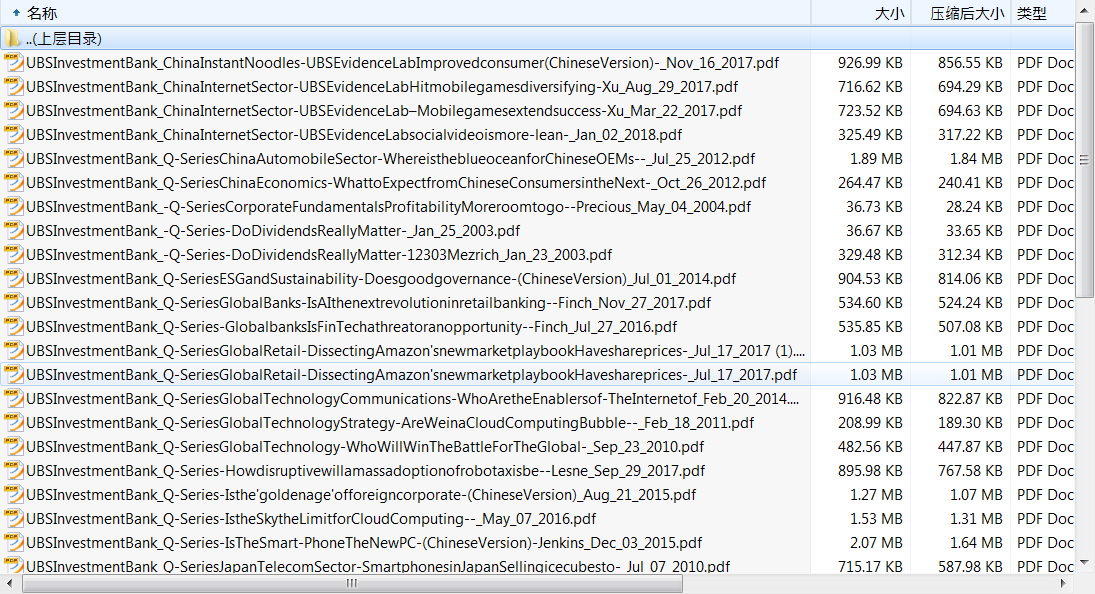
Task: Select the ..(上层目录) row text
Action: point(64,38)
